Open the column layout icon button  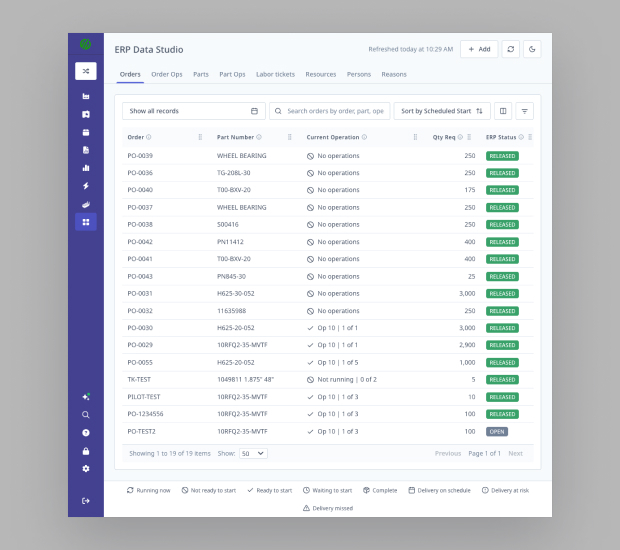tap(503, 111)
